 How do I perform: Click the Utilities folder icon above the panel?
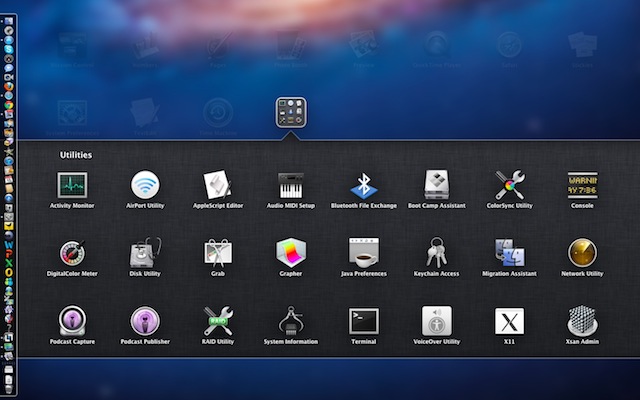(291, 113)
